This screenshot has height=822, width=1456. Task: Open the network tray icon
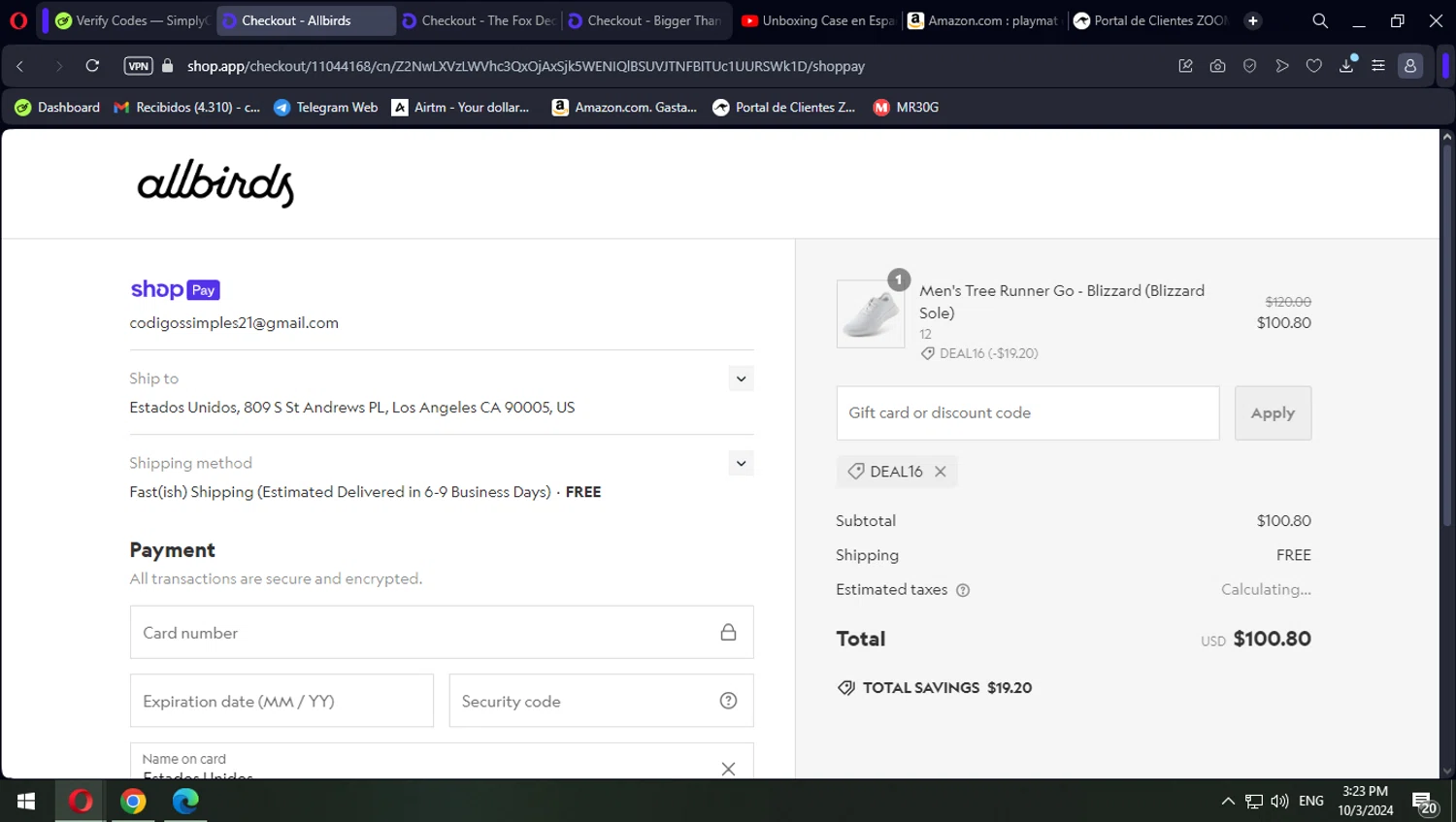point(1254,801)
